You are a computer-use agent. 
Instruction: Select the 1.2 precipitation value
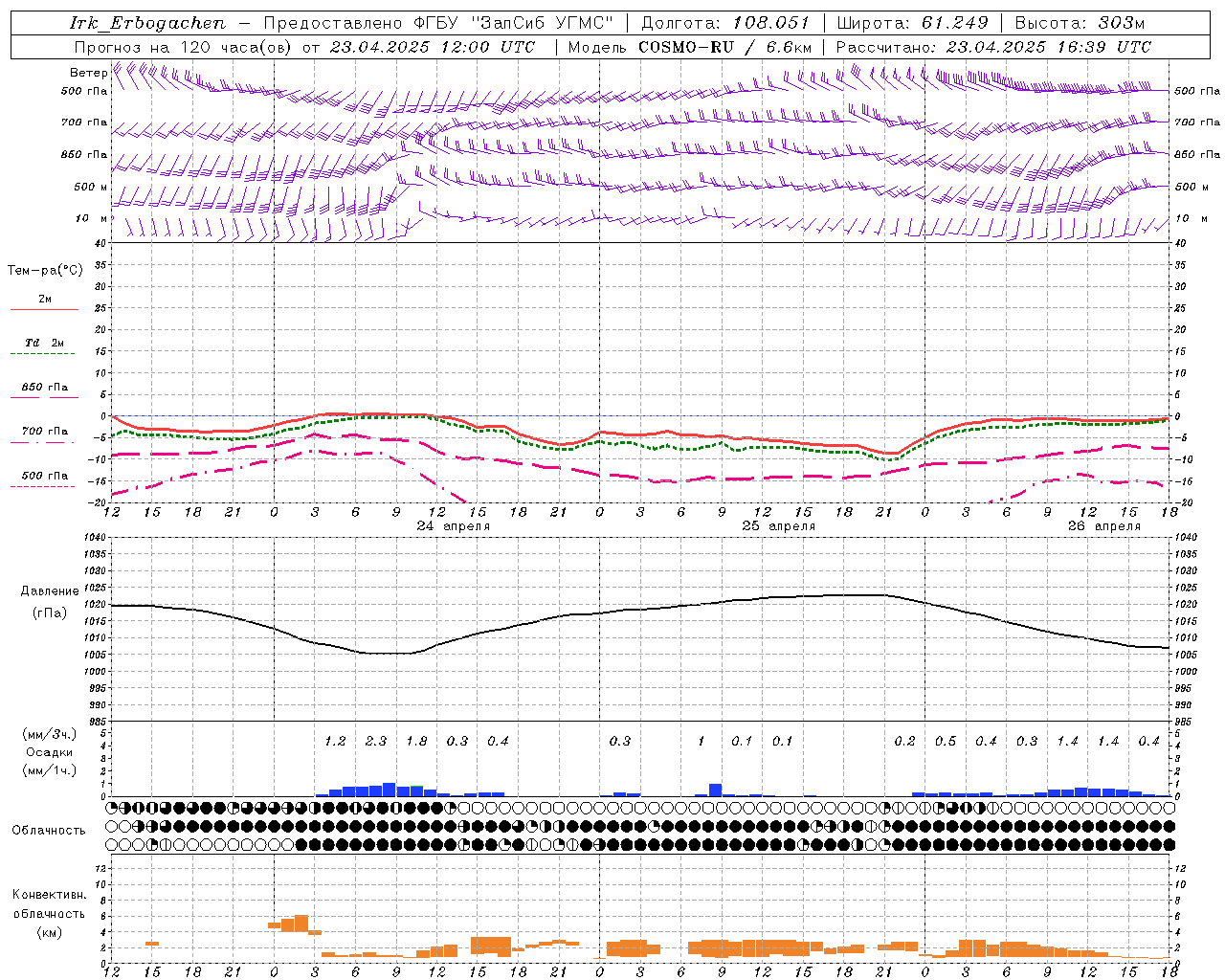point(335,741)
